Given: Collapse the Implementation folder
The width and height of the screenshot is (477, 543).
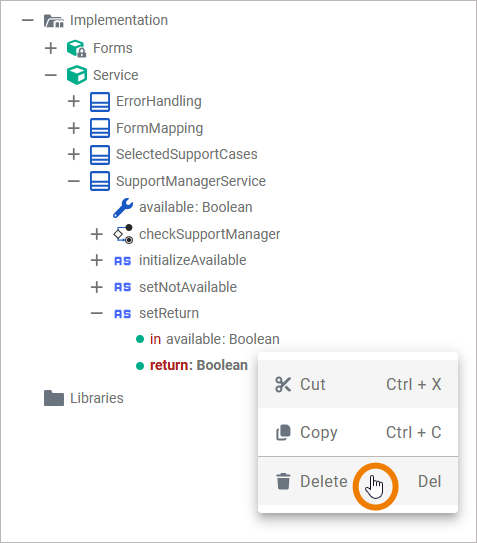Looking at the screenshot, I should tap(28, 20).
